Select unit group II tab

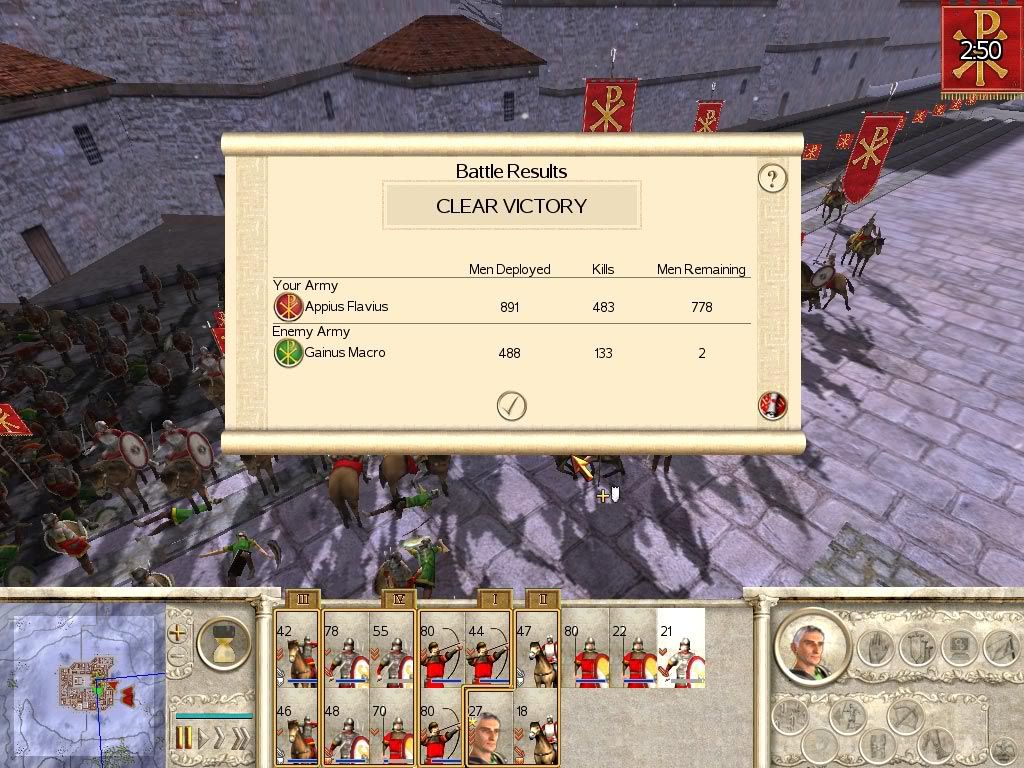click(x=543, y=599)
